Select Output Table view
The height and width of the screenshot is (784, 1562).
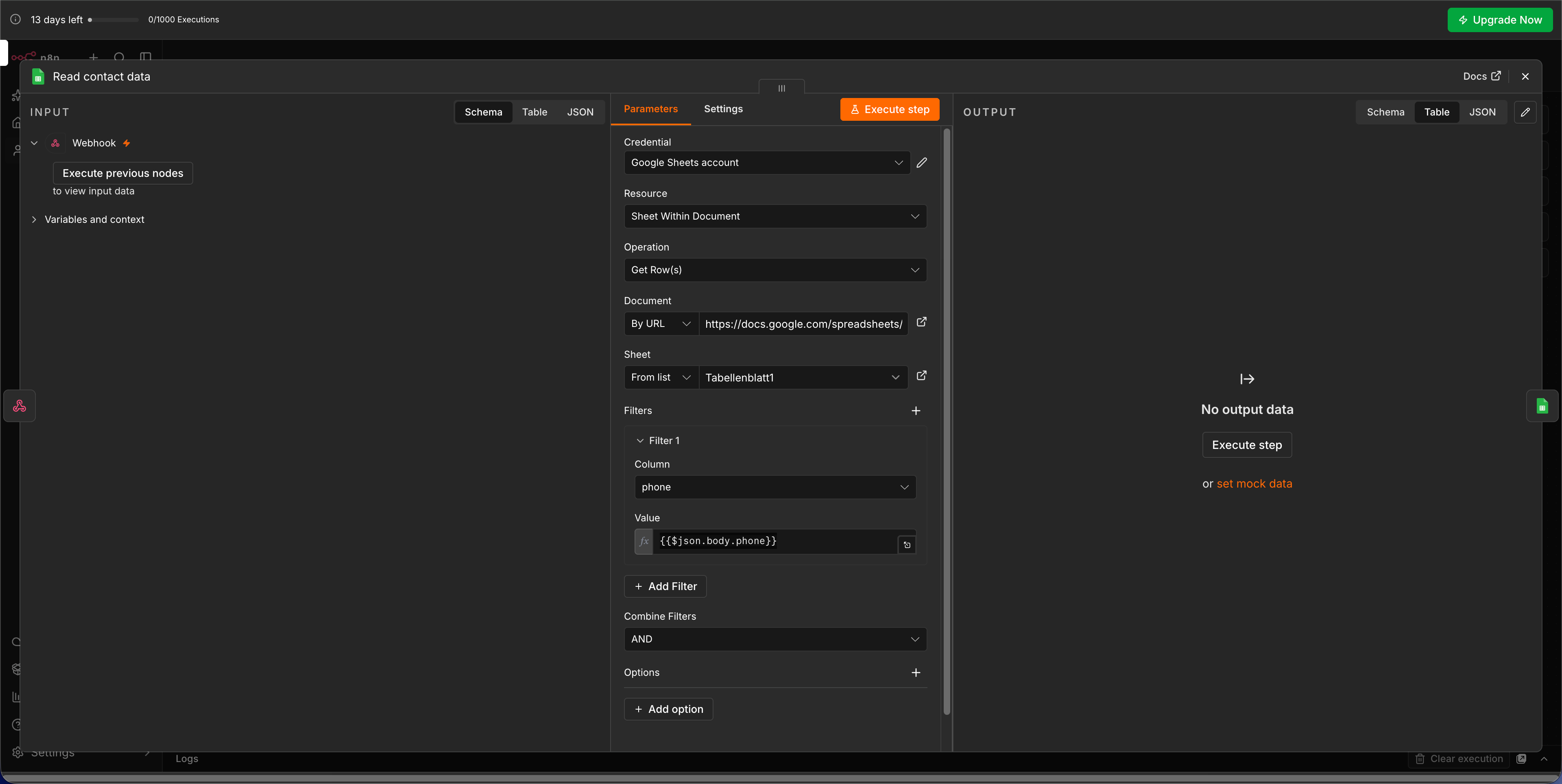point(1436,112)
